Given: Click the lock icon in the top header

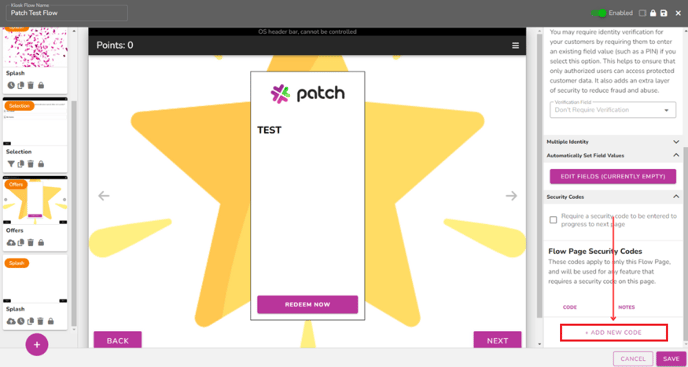Looking at the screenshot, I should point(653,13).
